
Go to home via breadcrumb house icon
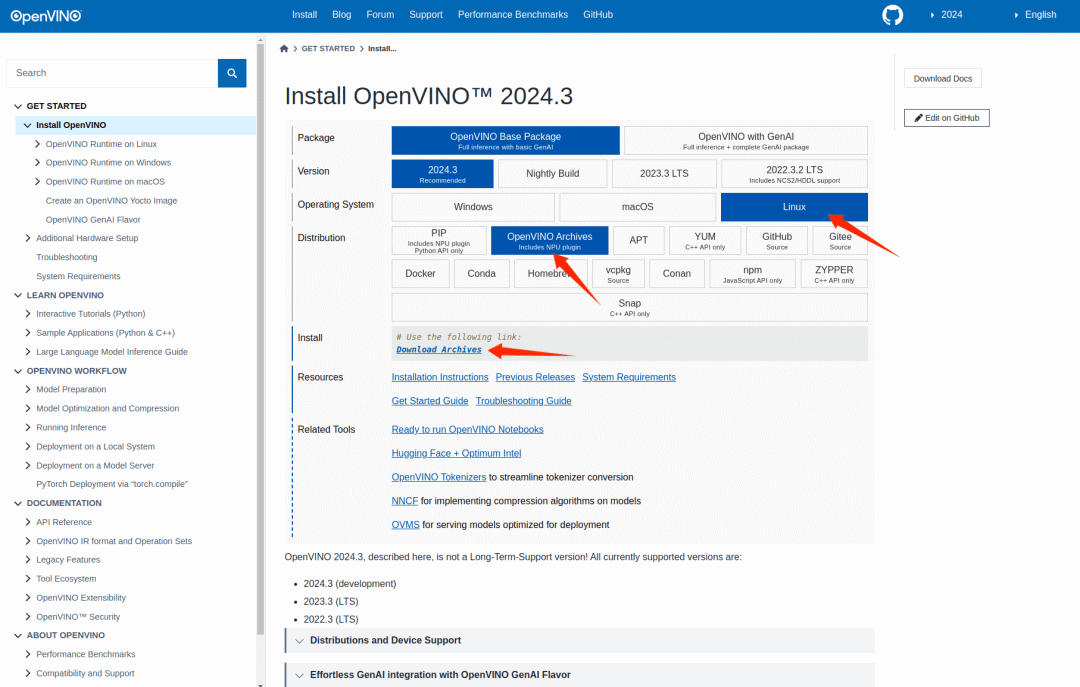click(x=284, y=49)
